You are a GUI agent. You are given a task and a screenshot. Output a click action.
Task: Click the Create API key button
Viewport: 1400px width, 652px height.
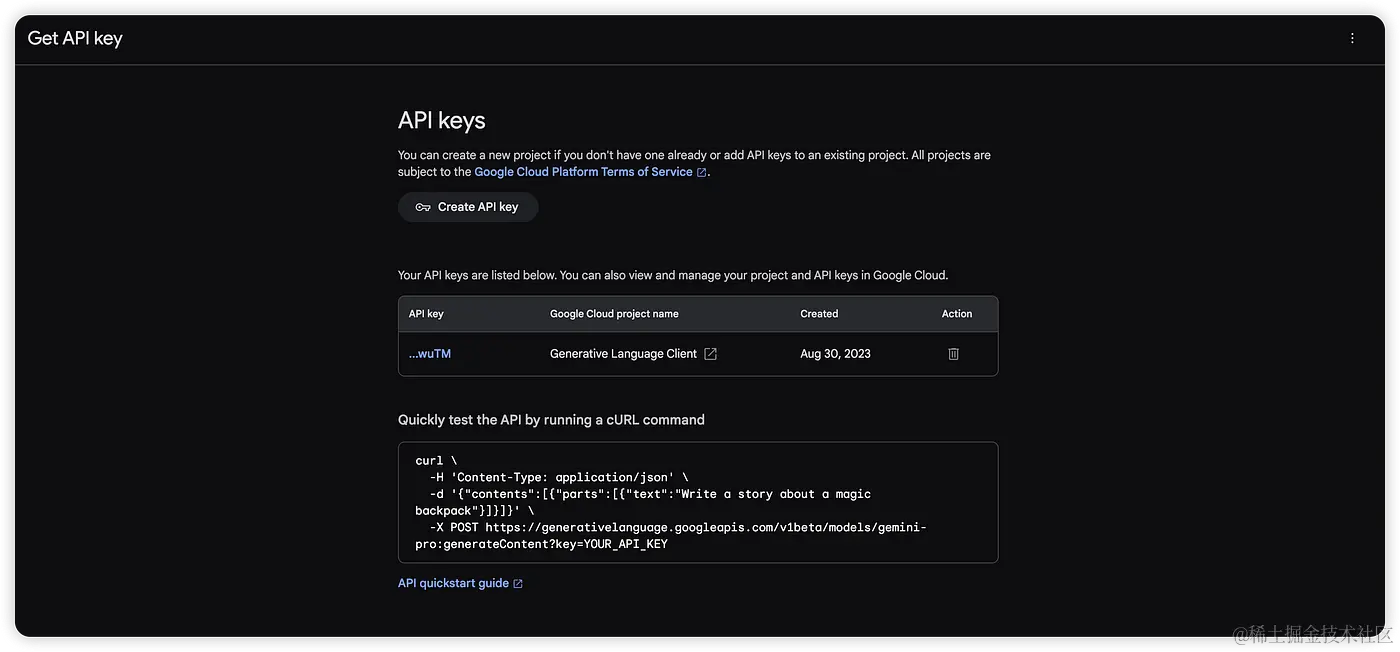[468, 207]
